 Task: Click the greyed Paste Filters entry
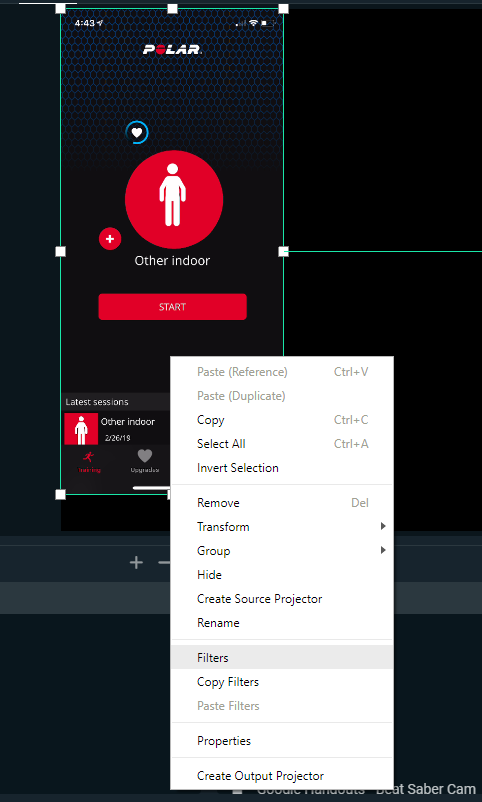[x=282, y=706]
